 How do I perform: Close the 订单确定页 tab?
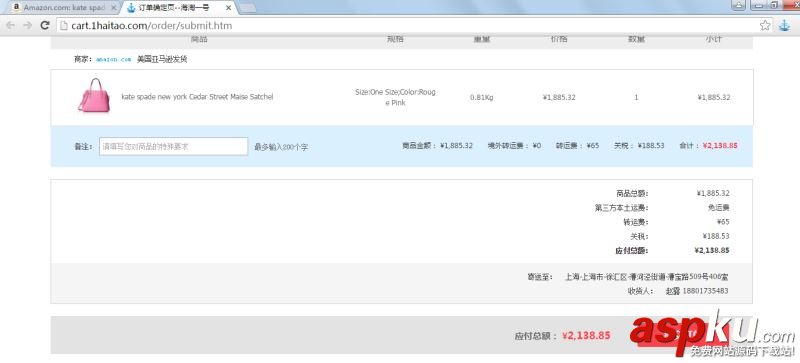click(228, 8)
